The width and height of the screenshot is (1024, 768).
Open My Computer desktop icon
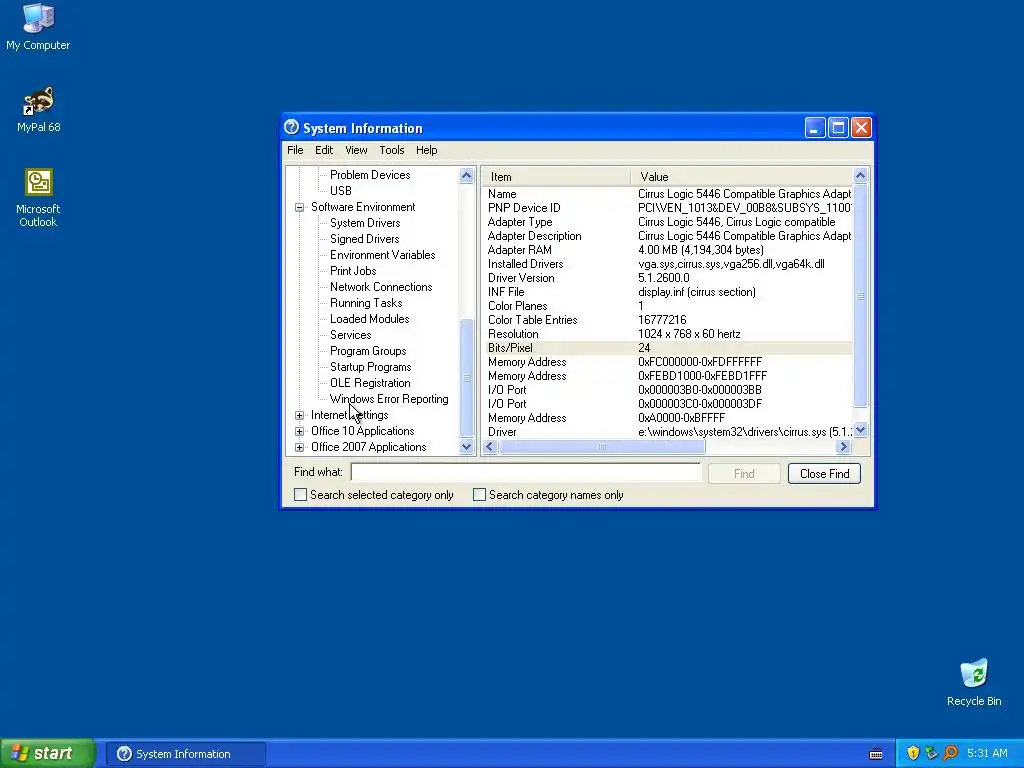pyautogui.click(x=38, y=26)
